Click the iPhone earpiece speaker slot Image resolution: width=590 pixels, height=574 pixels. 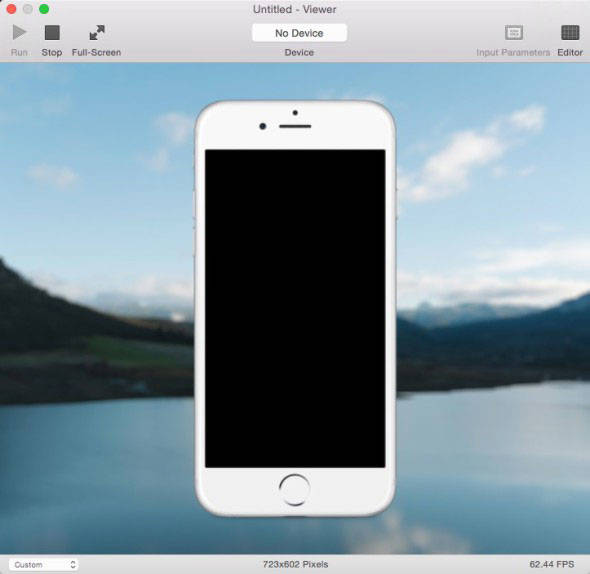tap(295, 126)
